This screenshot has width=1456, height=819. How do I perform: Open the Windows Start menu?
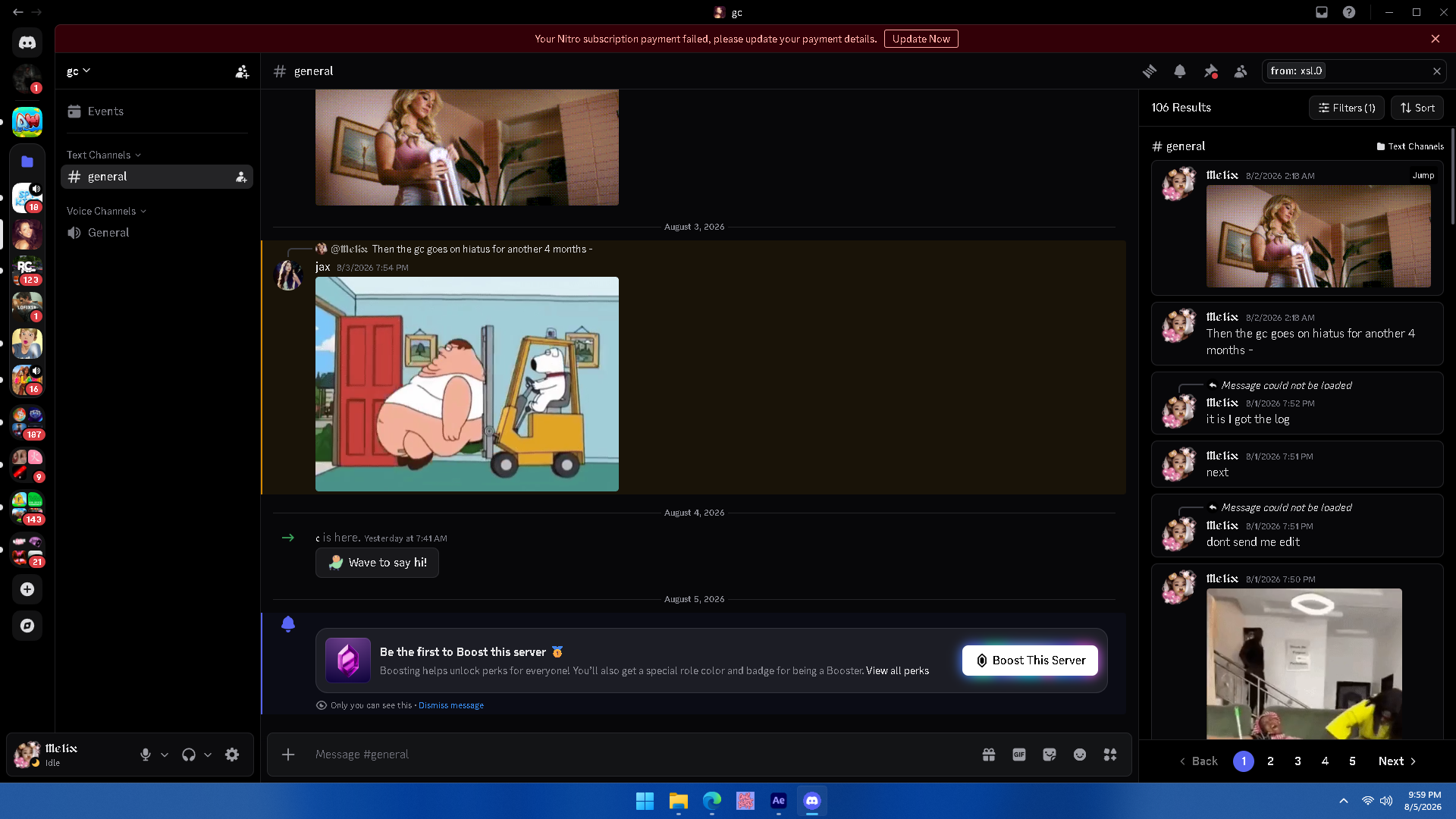[645, 801]
